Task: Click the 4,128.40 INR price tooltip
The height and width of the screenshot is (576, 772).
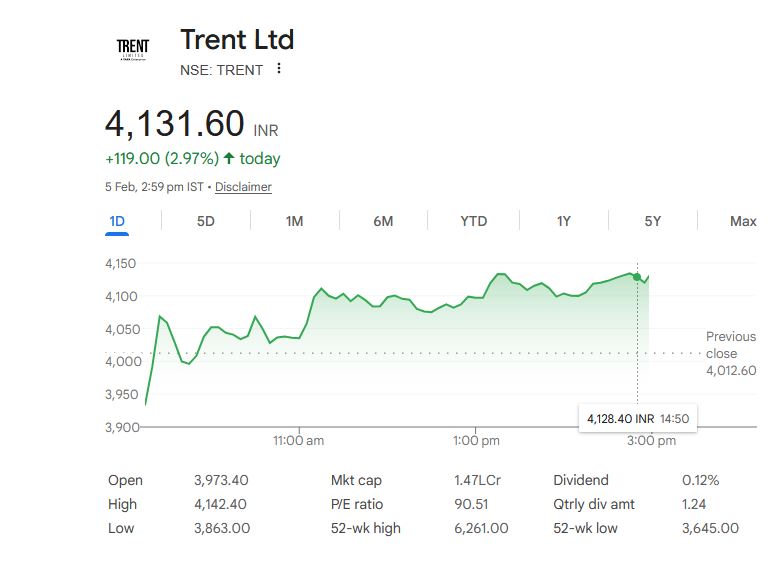Action: tap(636, 417)
